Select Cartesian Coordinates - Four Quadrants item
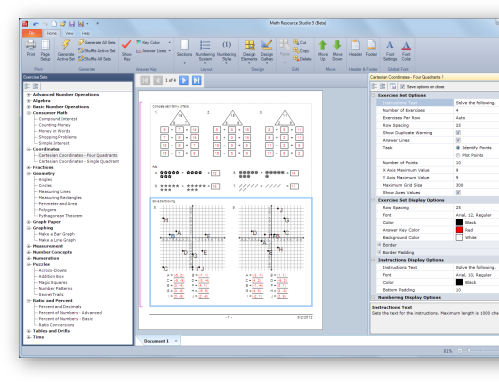 [x=78, y=155]
